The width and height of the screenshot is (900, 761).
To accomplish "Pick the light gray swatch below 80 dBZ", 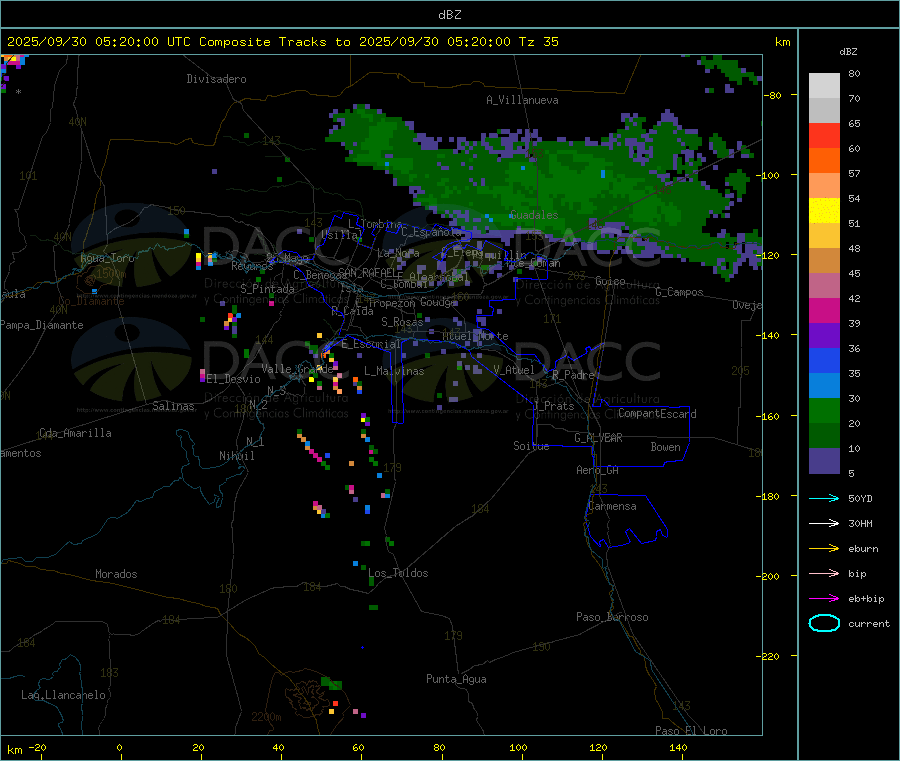I will [x=824, y=86].
